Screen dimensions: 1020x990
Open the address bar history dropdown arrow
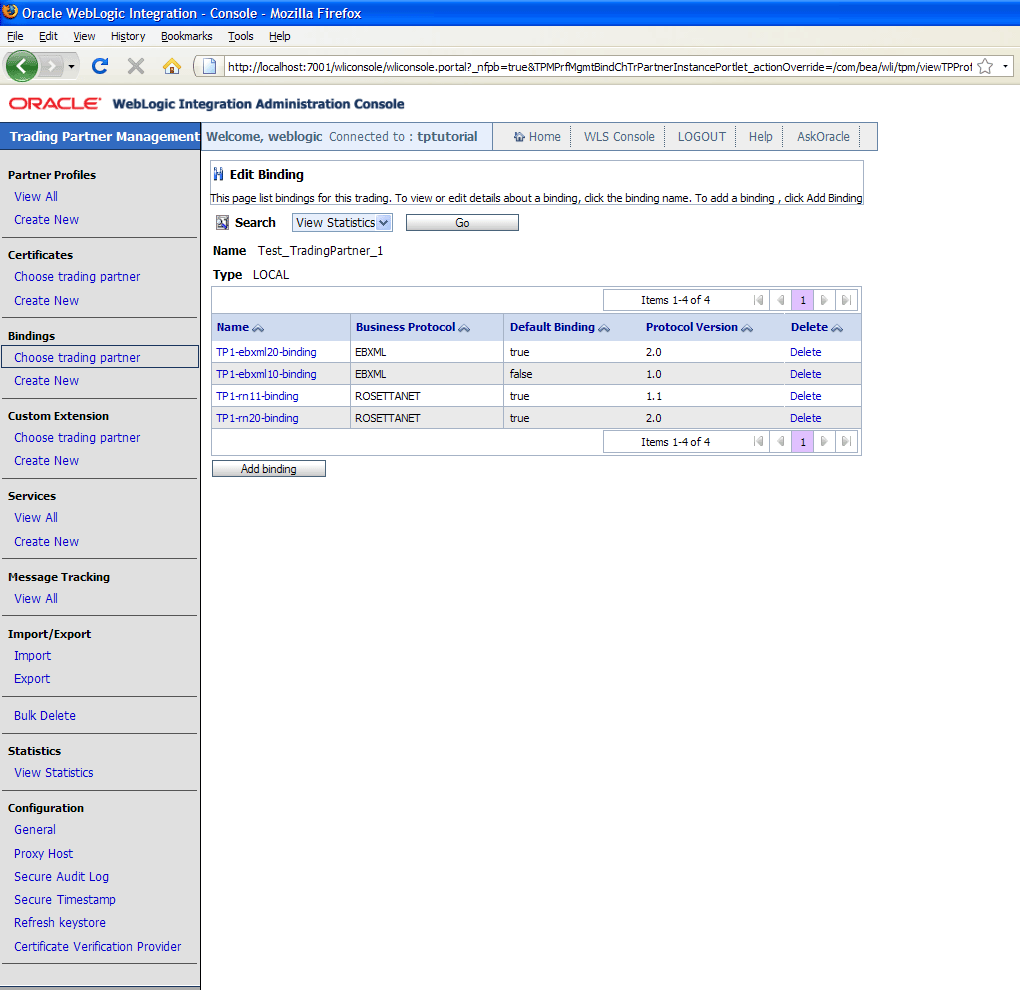1005,66
